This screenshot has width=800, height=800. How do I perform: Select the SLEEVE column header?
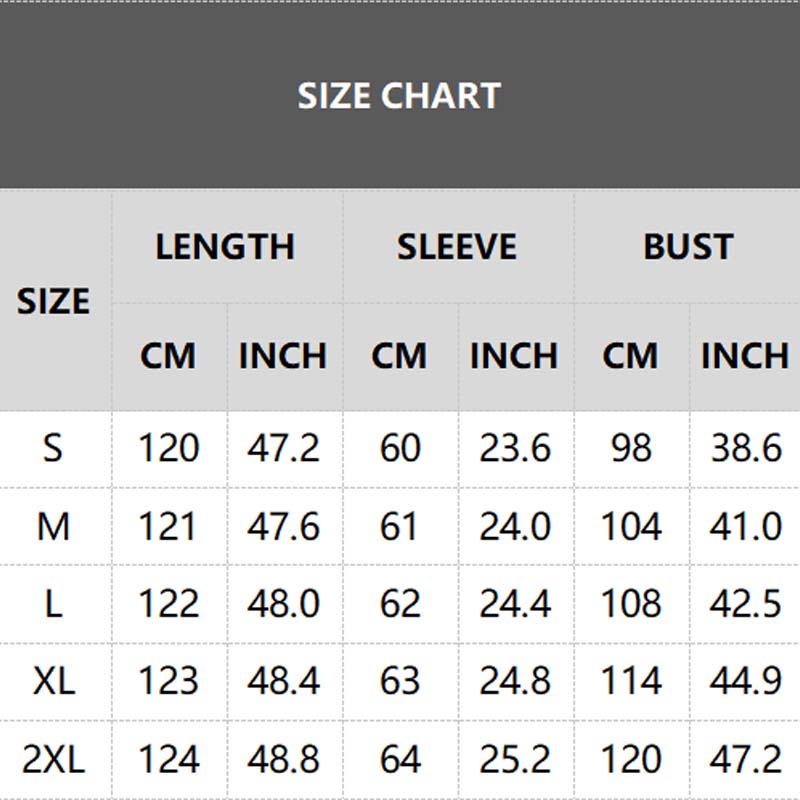click(x=457, y=247)
